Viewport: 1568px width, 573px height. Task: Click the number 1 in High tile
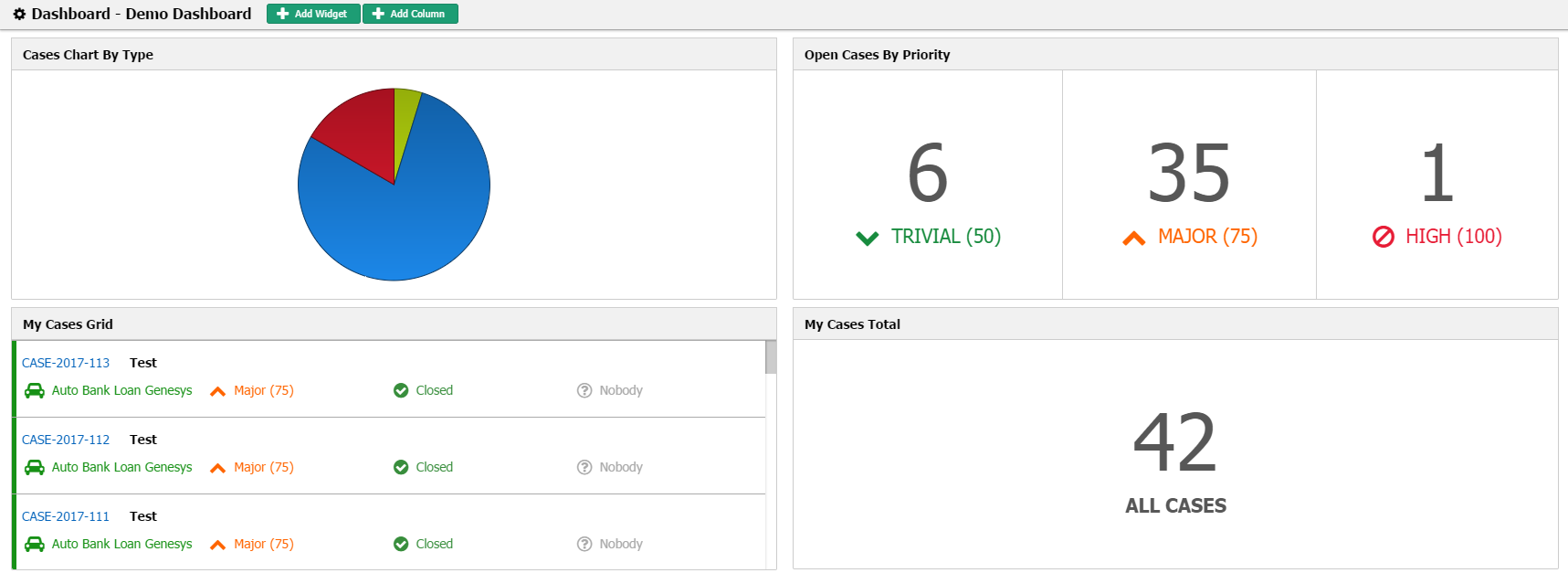(1437, 173)
